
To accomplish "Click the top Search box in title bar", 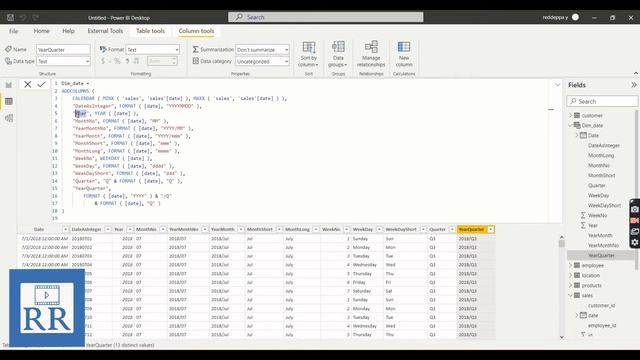I will (326, 17).
